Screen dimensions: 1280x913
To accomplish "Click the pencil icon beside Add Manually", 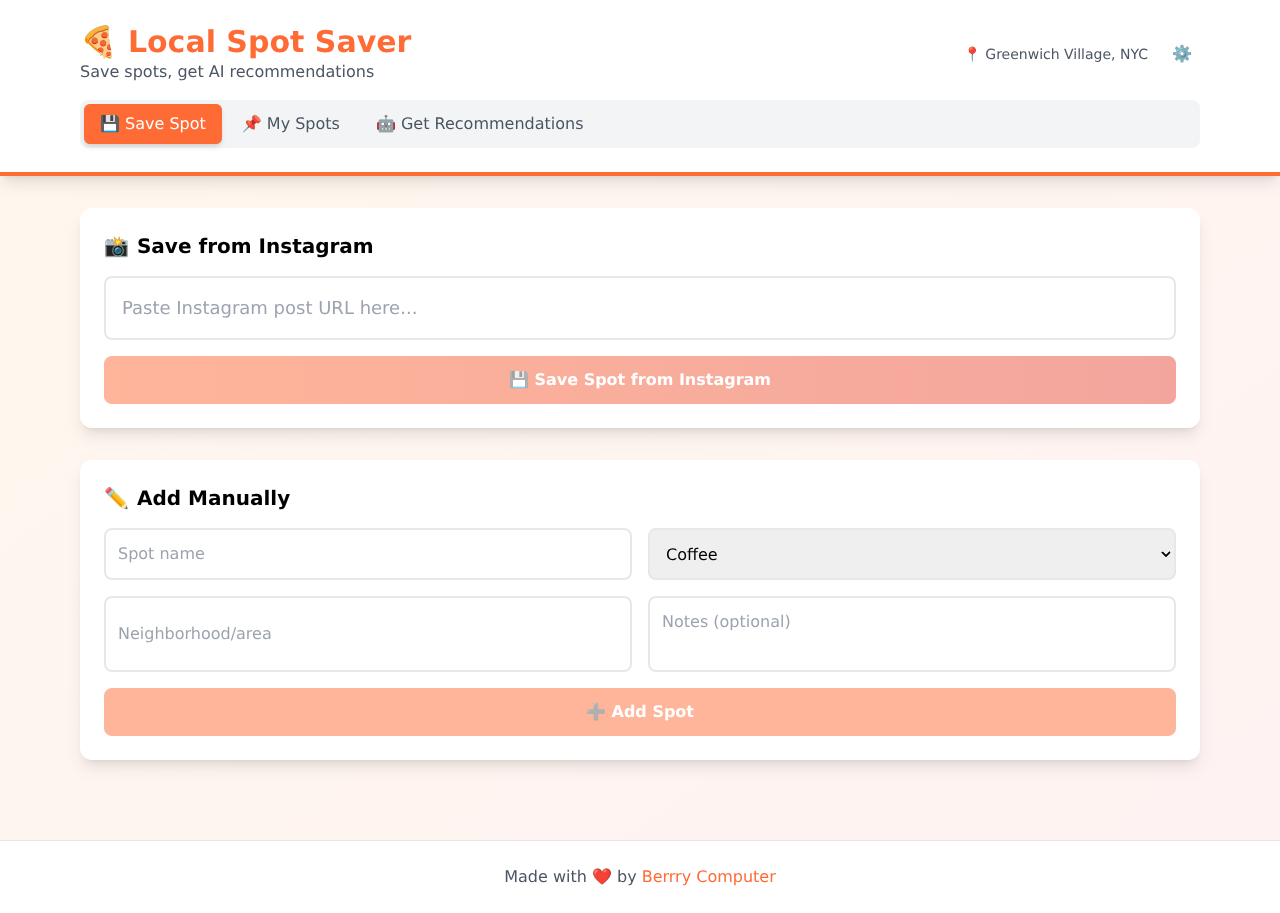I will pyautogui.click(x=116, y=497).
